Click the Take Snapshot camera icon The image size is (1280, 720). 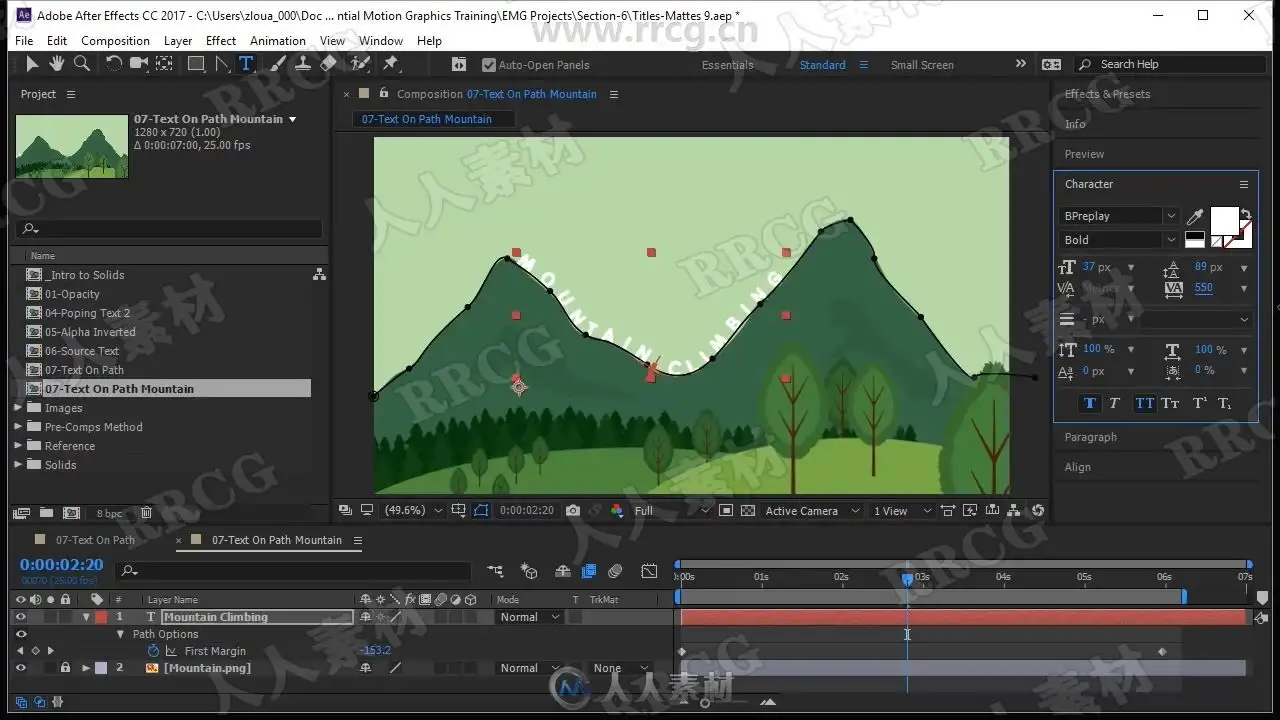(573, 510)
